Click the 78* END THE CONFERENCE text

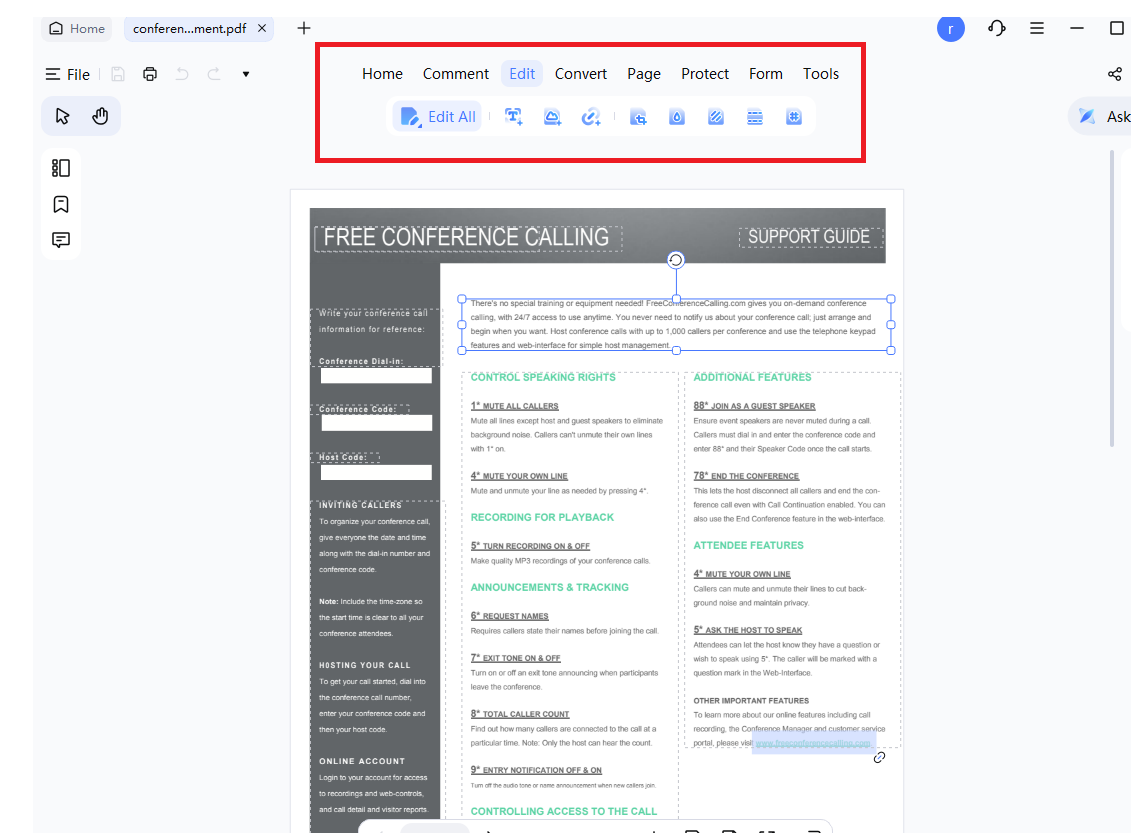(746, 476)
